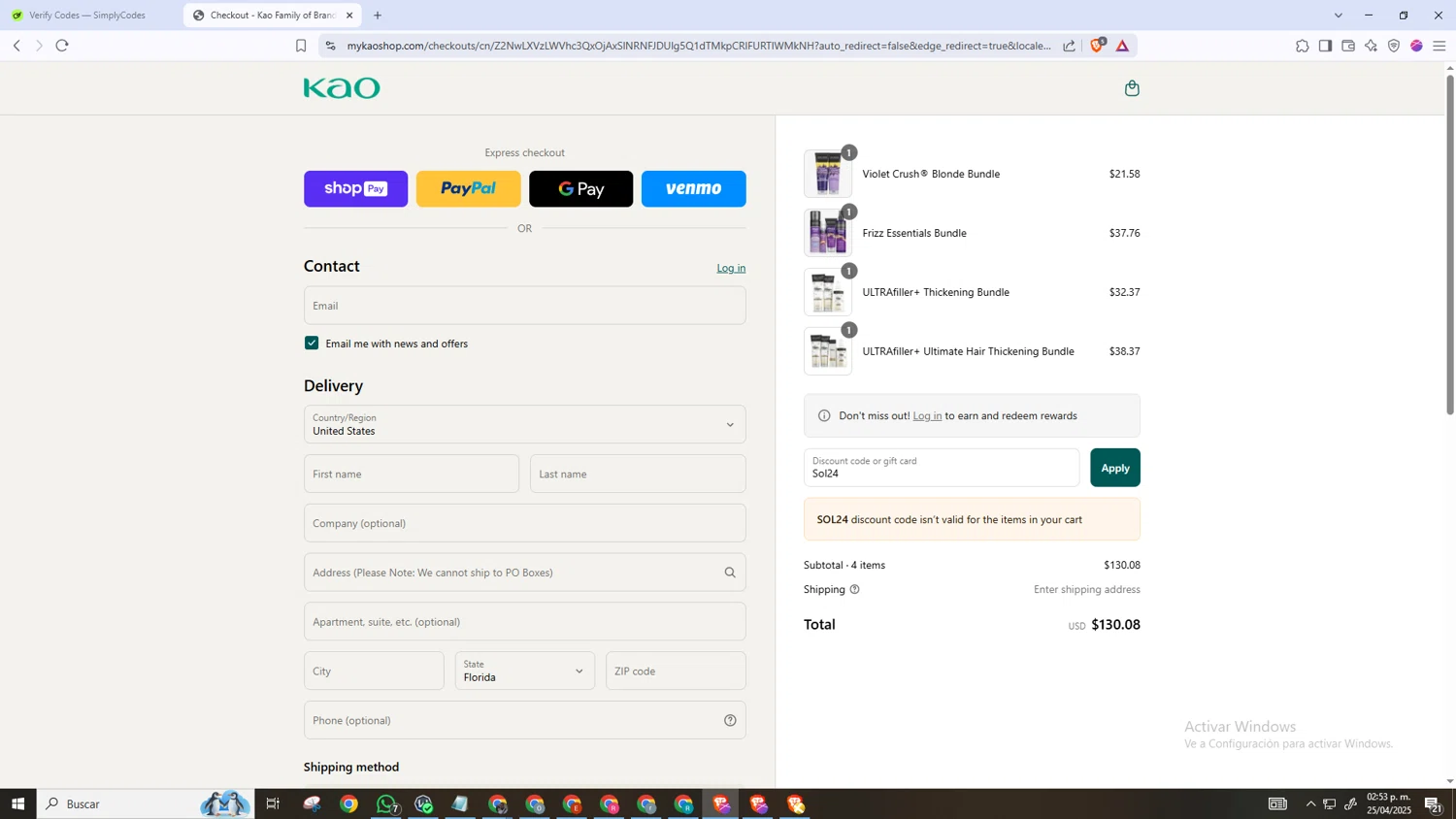
Task: Open the browser profile avatar
Action: [1417, 46]
